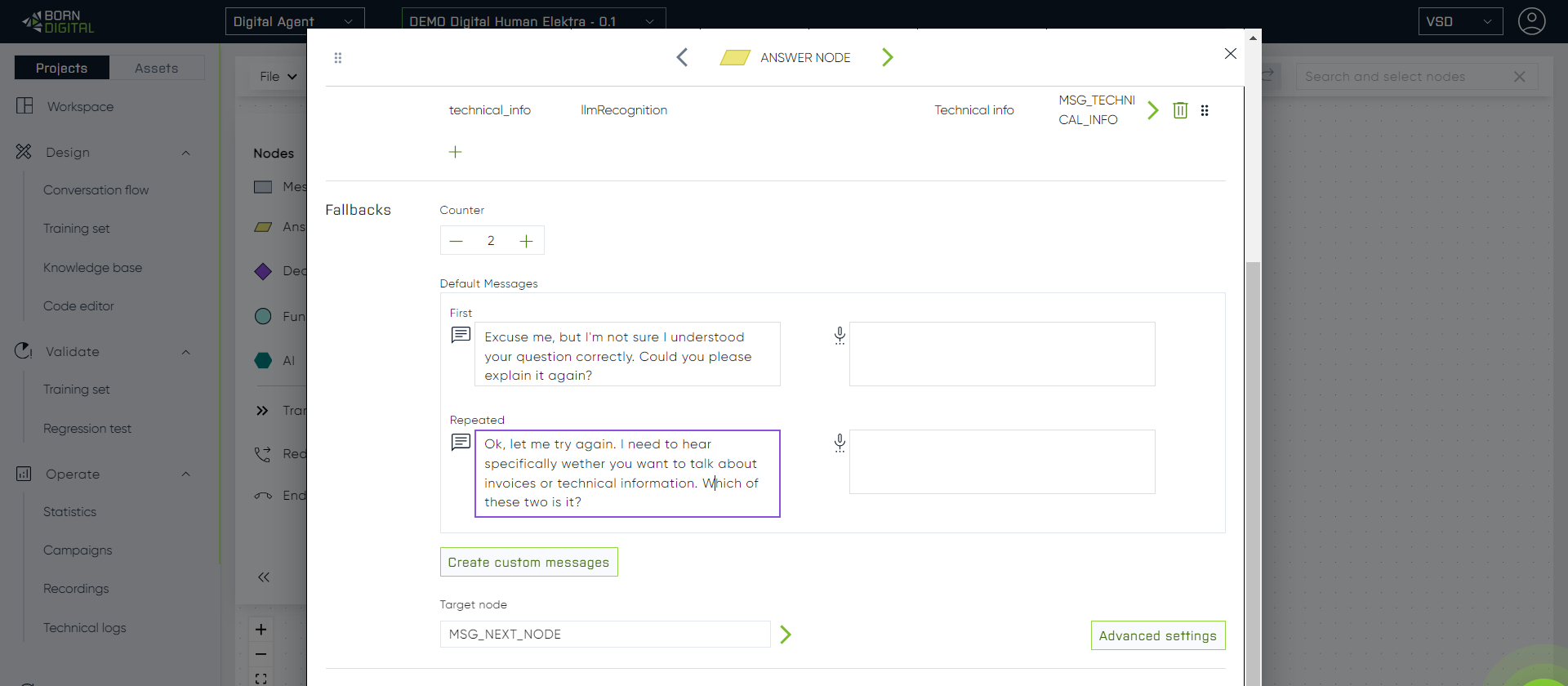This screenshot has width=1568, height=686.
Task: Add new intent with plus icon
Action: tap(456, 152)
